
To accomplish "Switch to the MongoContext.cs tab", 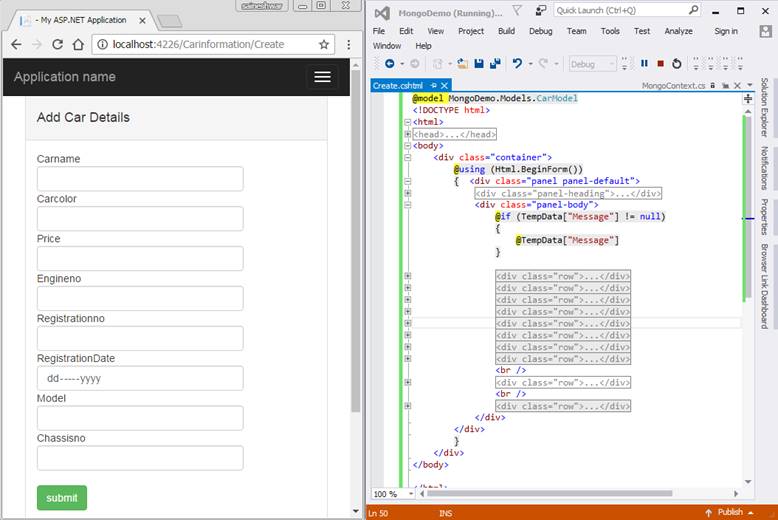I will pos(673,86).
